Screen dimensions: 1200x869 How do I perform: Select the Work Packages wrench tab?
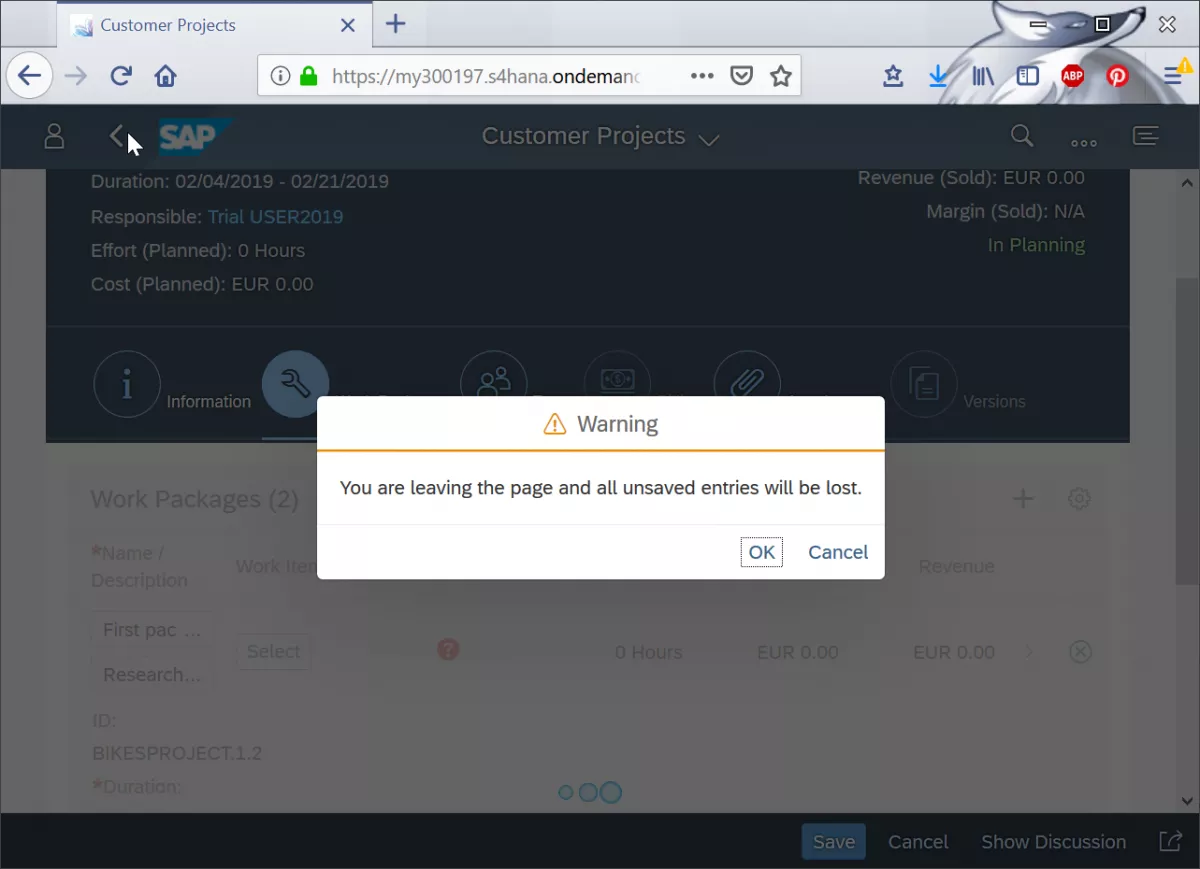pyautogui.click(x=295, y=384)
